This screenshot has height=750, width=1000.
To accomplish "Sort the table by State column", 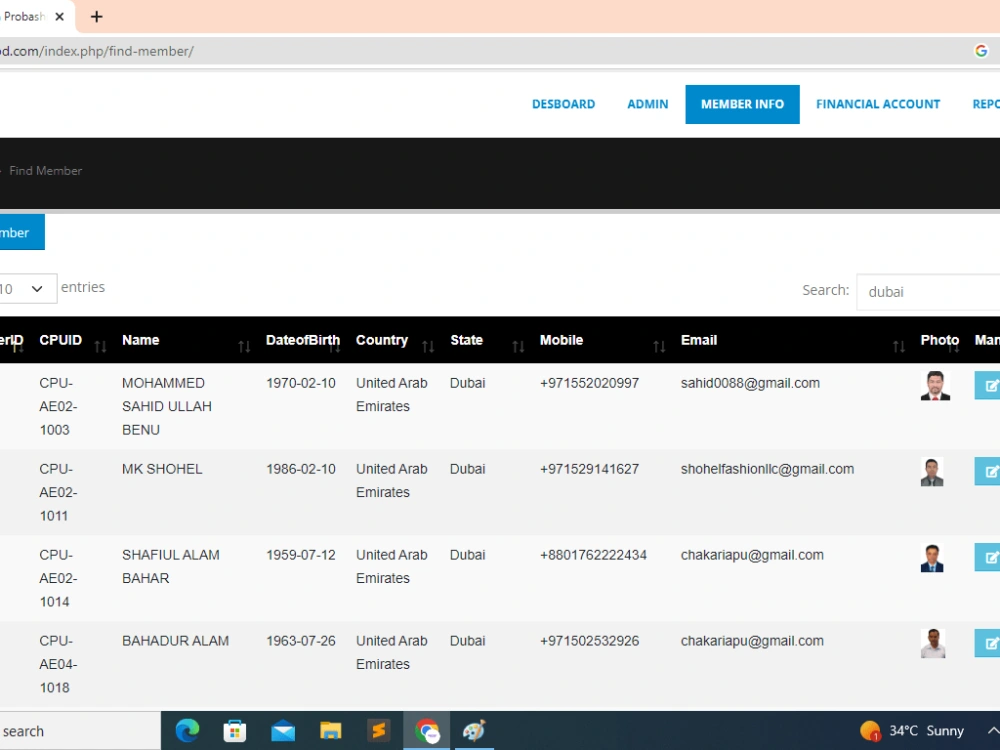I will (x=488, y=341).
